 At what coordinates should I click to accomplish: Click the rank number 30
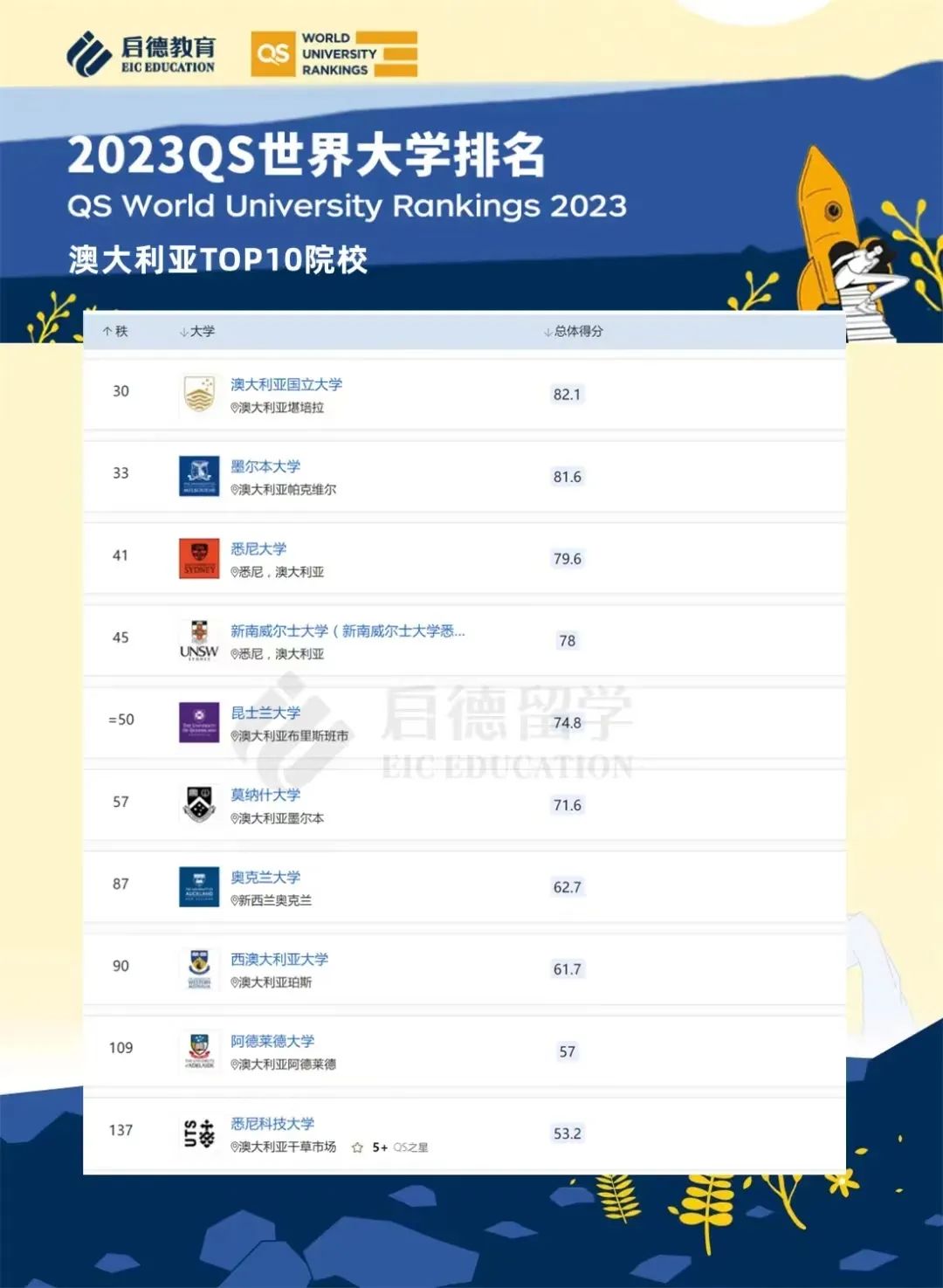120,391
